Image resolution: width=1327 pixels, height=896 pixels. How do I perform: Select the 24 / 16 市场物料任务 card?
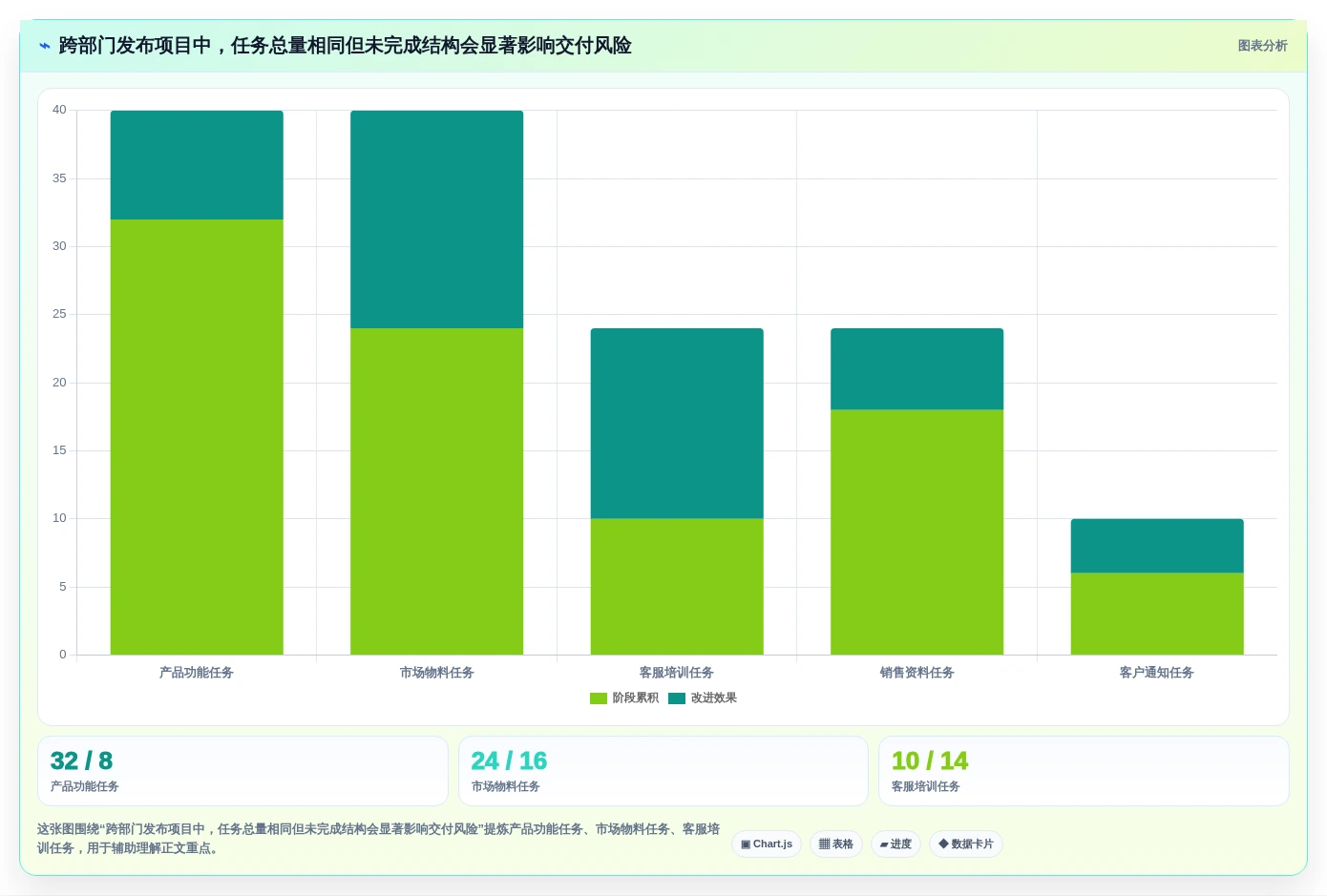pos(663,771)
